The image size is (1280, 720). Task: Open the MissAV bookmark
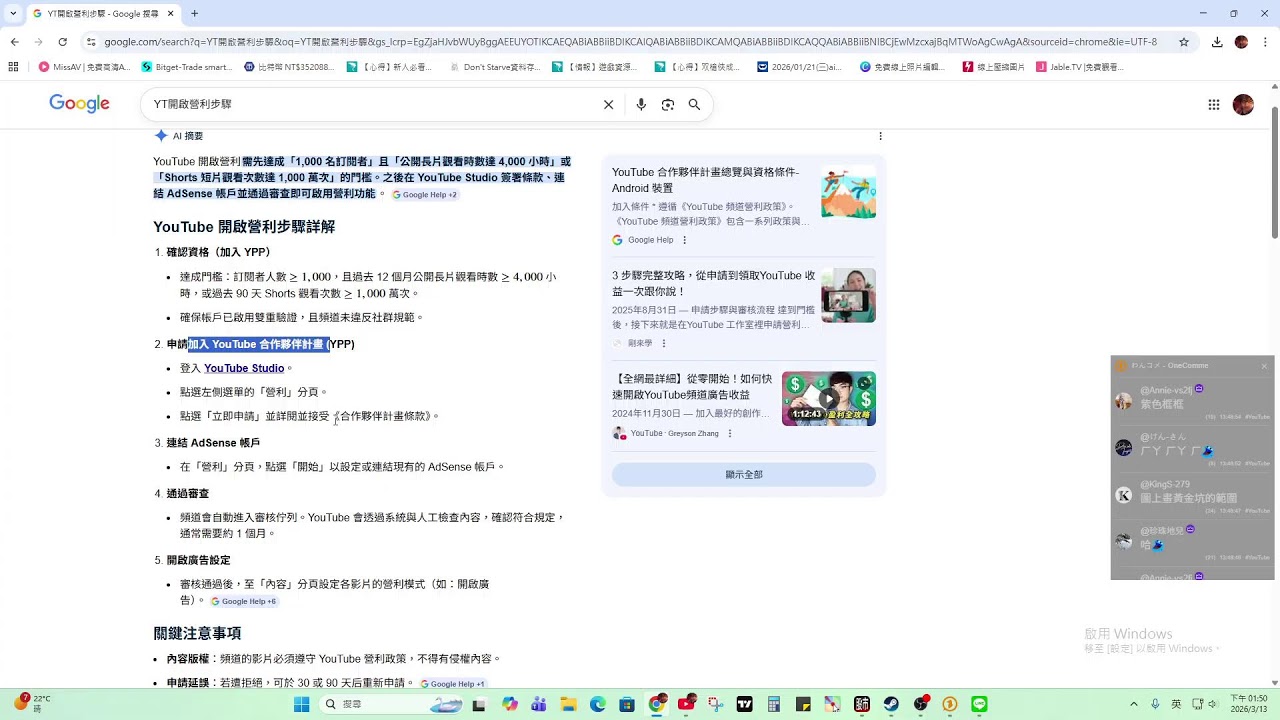(x=85, y=67)
